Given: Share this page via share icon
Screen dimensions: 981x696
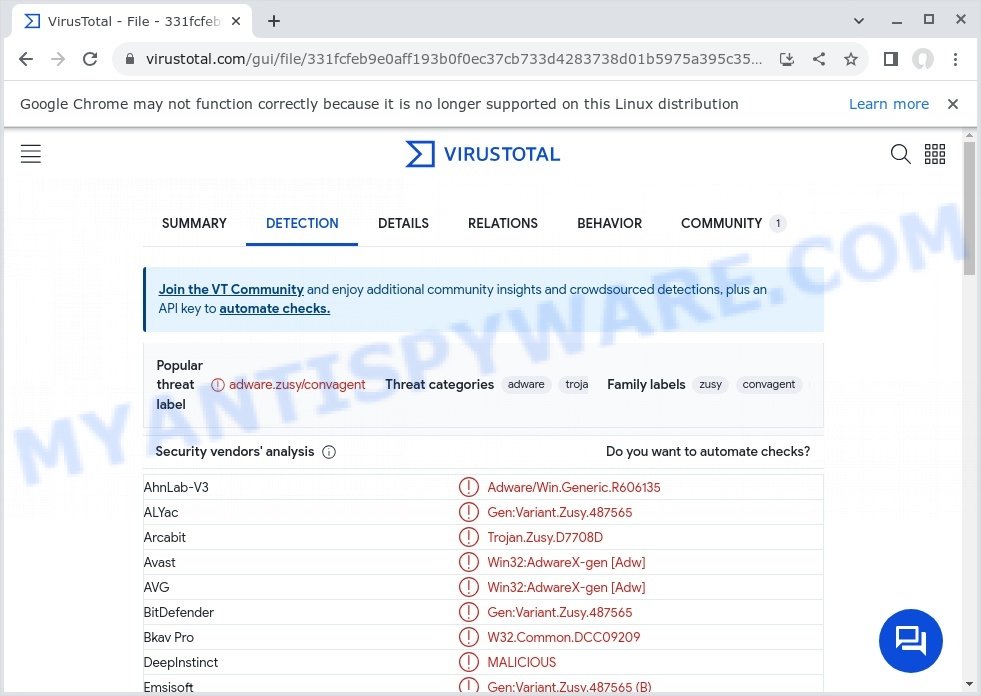Looking at the screenshot, I should (x=819, y=59).
